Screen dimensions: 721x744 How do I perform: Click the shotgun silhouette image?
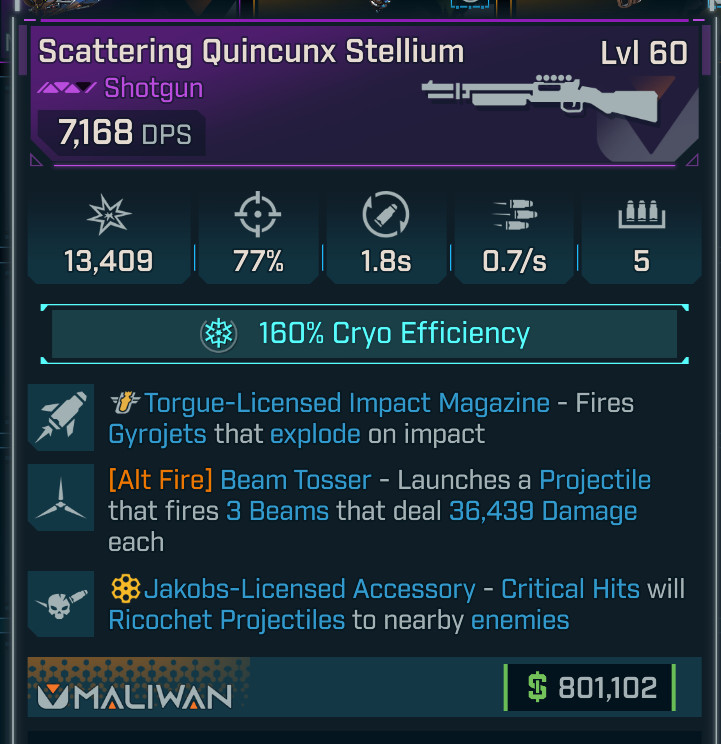tap(541, 97)
